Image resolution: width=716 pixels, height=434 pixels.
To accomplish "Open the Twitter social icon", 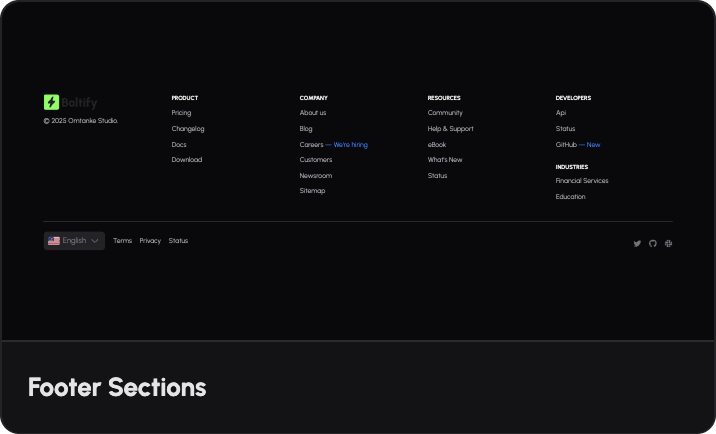I will click(637, 243).
